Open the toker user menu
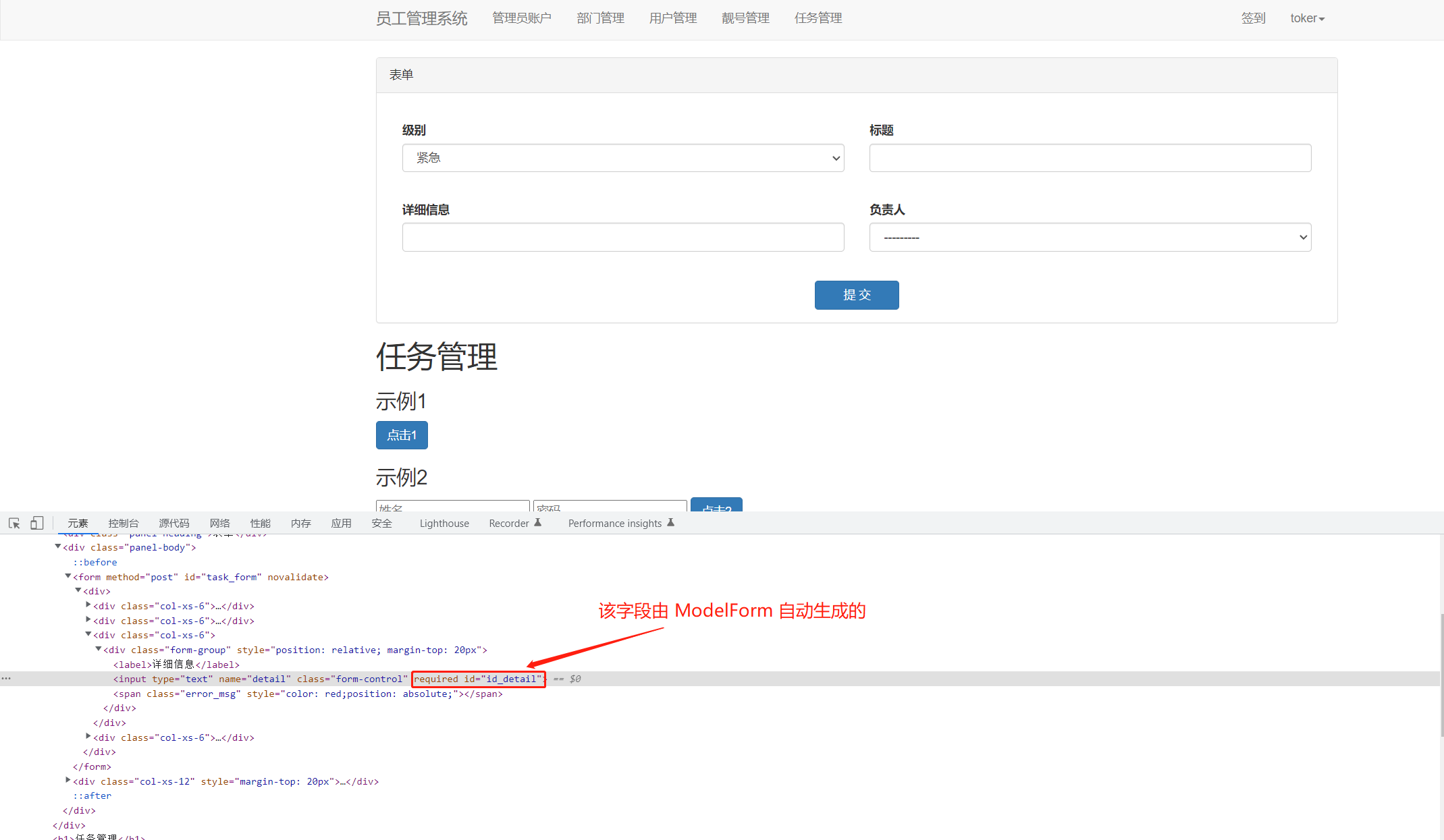This screenshot has height=840, width=1444. pyautogui.click(x=1308, y=18)
